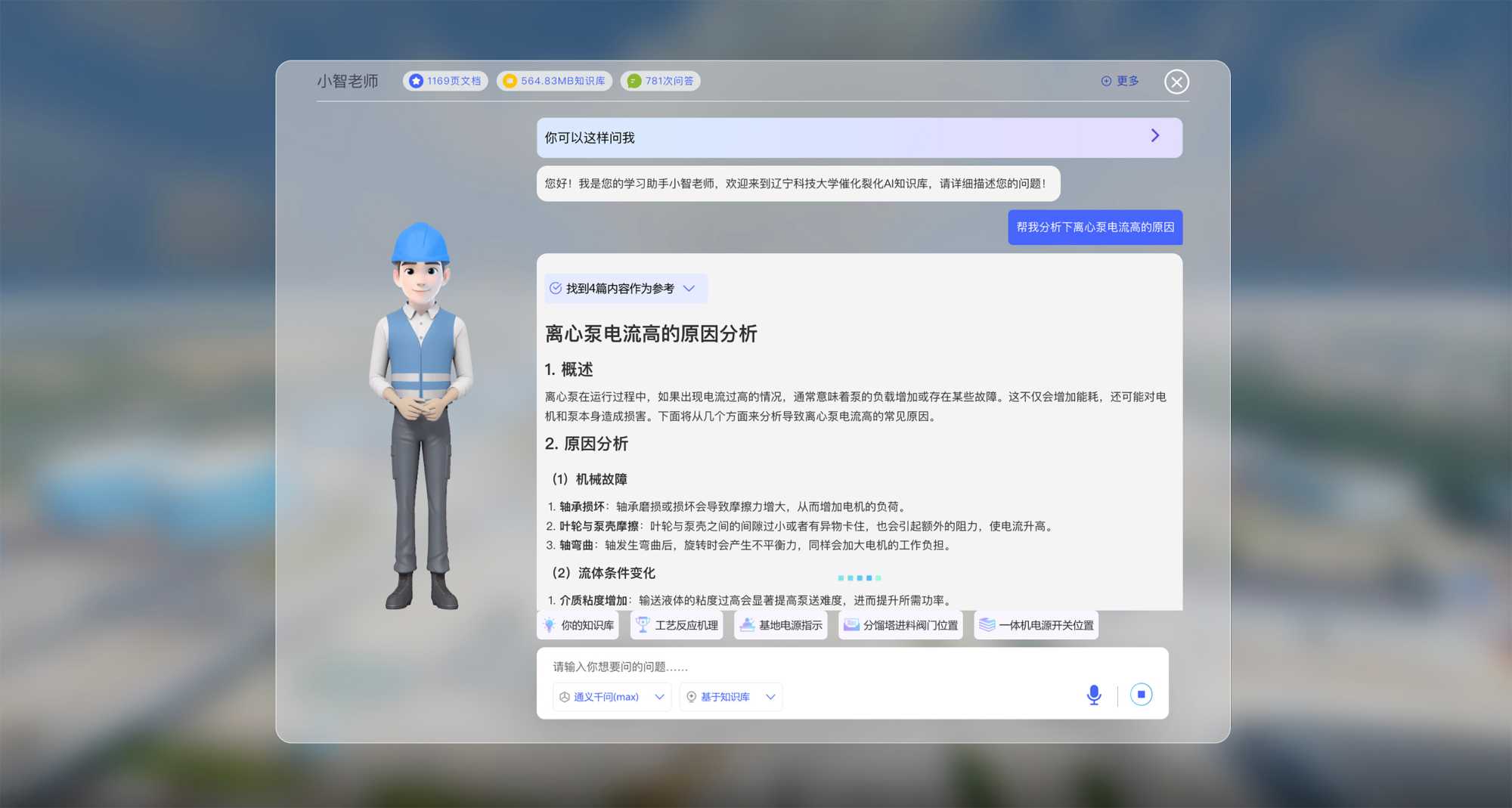This screenshot has height=808, width=1512.
Task: Click the trophy icon for 工艺反应机理
Action: click(x=643, y=625)
